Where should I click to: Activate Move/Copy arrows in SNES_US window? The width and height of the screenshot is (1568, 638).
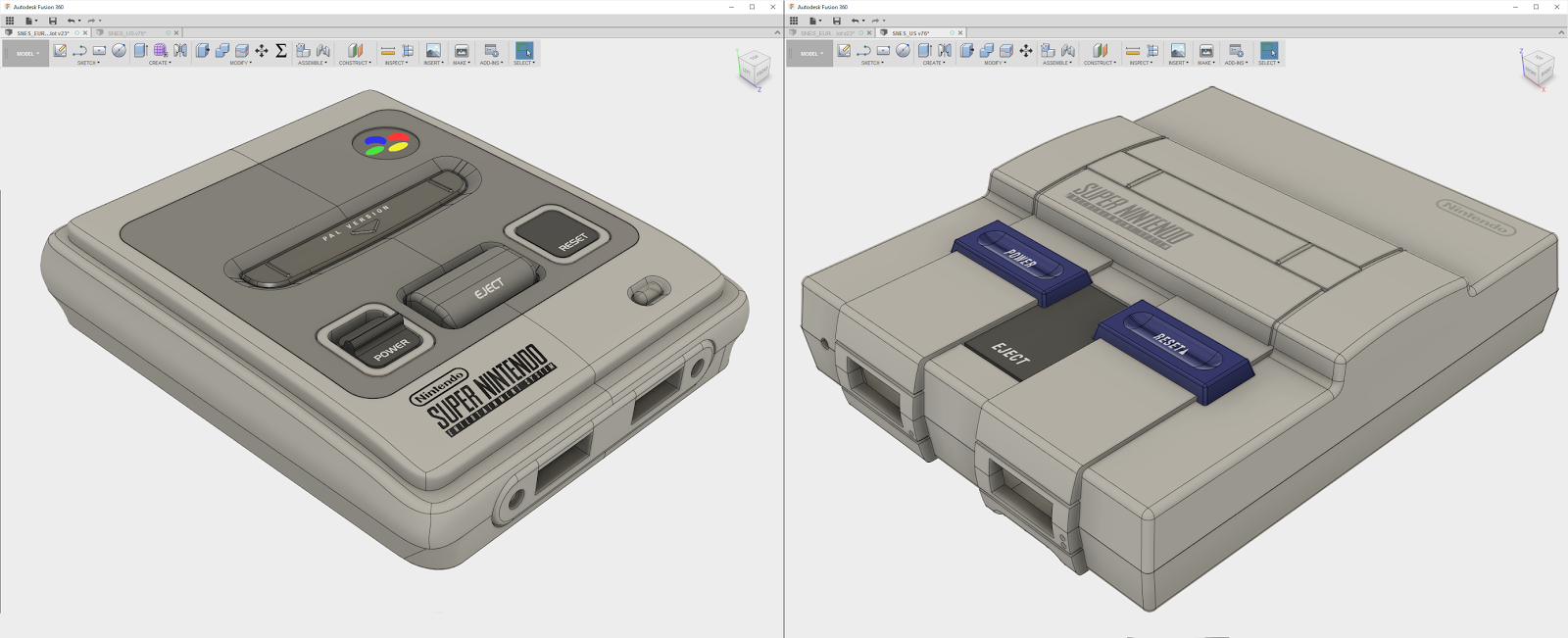pyautogui.click(x=1026, y=51)
